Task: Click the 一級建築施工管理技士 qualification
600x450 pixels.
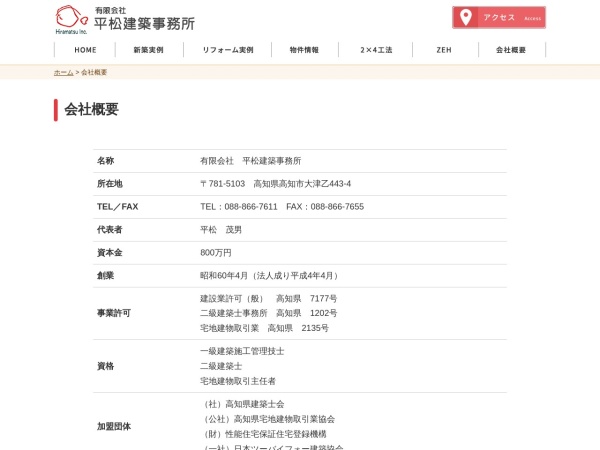Action: click(x=242, y=351)
